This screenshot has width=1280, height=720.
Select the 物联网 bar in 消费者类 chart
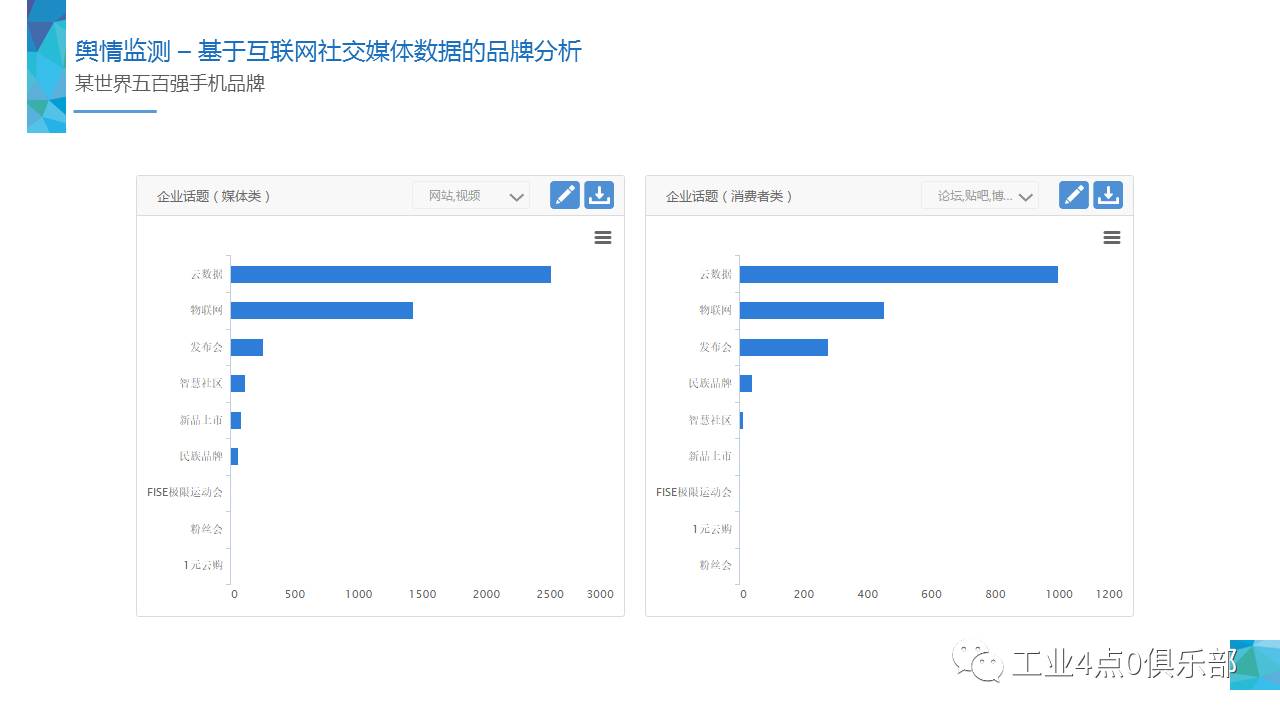point(811,311)
